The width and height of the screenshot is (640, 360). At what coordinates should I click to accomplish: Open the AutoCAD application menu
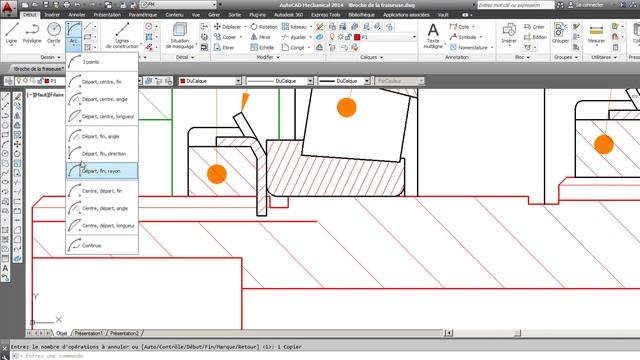[8, 8]
